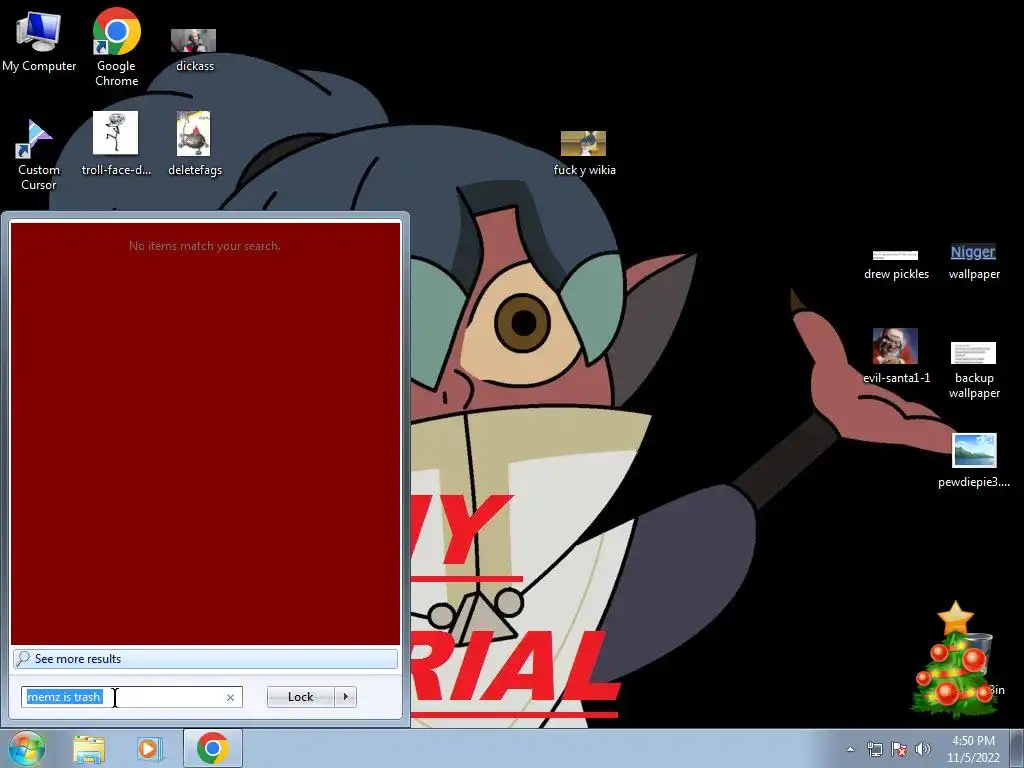Launch the Google Chrome desktop shortcut

(116, 47)
